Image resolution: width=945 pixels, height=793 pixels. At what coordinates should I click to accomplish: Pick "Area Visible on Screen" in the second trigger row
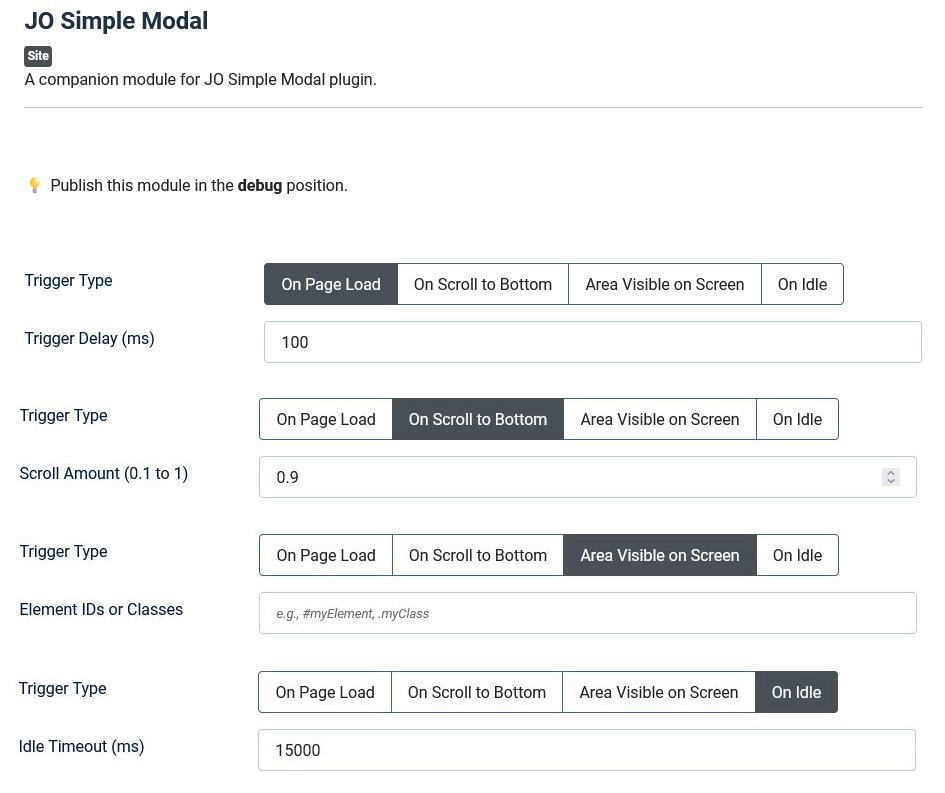(x=659, y=419)
